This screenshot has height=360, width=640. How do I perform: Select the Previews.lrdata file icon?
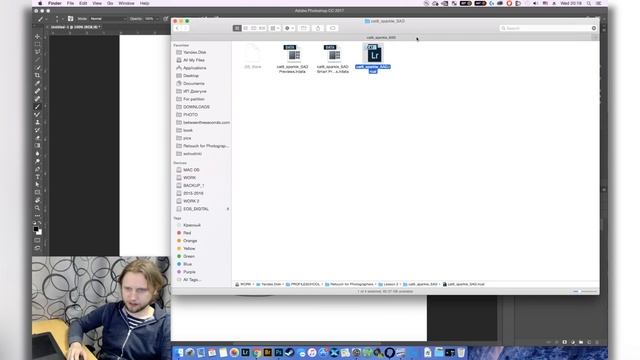pyautogui.click(x=292, y=53)
